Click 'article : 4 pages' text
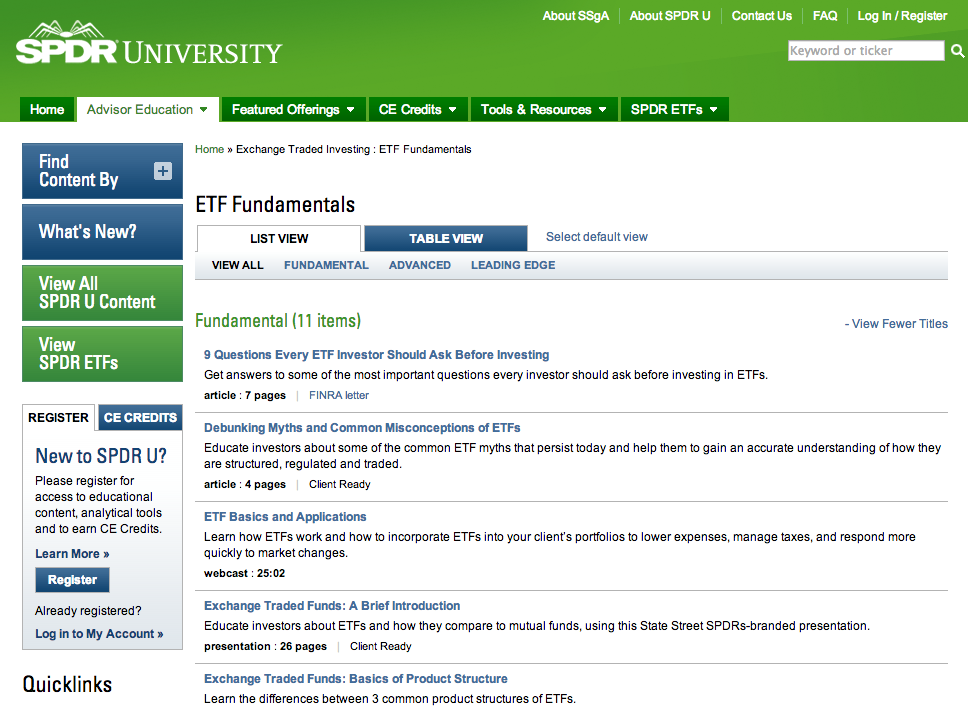Viewport: 968px width, 710px height. point(245,484)
